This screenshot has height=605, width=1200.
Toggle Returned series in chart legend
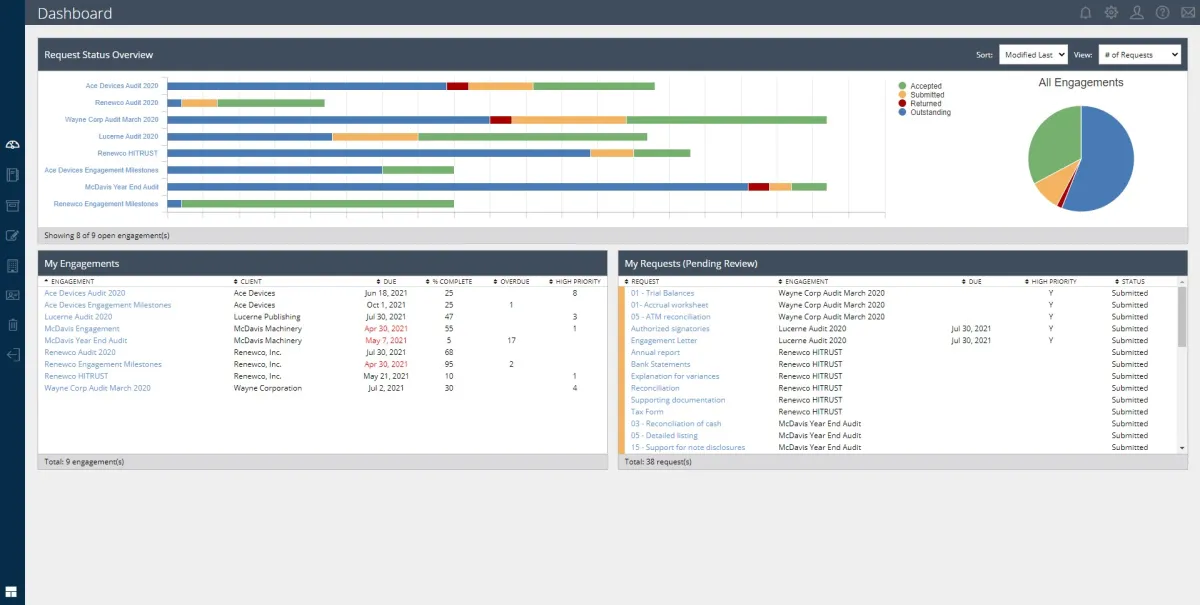(920, 104)
